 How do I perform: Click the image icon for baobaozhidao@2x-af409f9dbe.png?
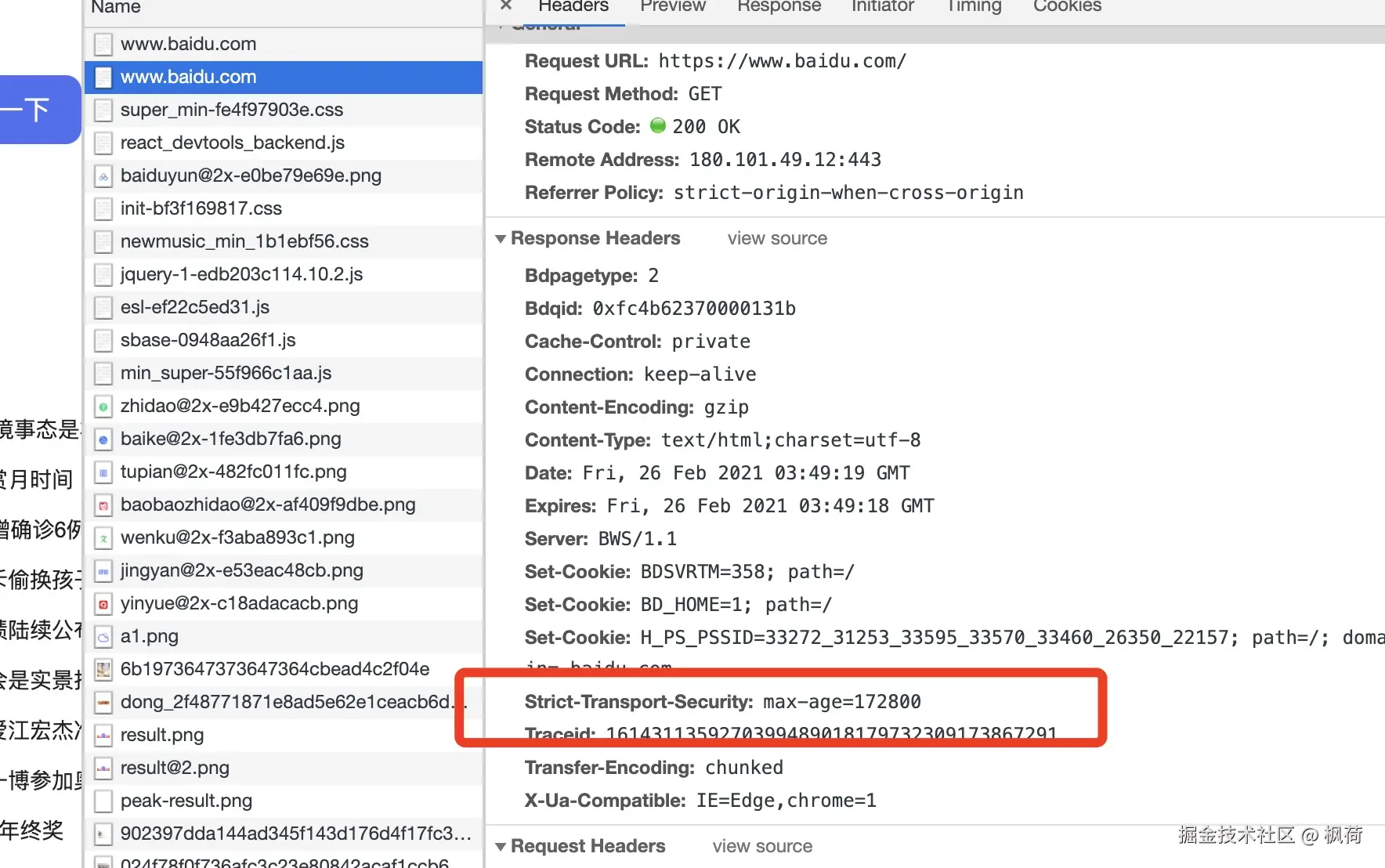coord(103,505)
